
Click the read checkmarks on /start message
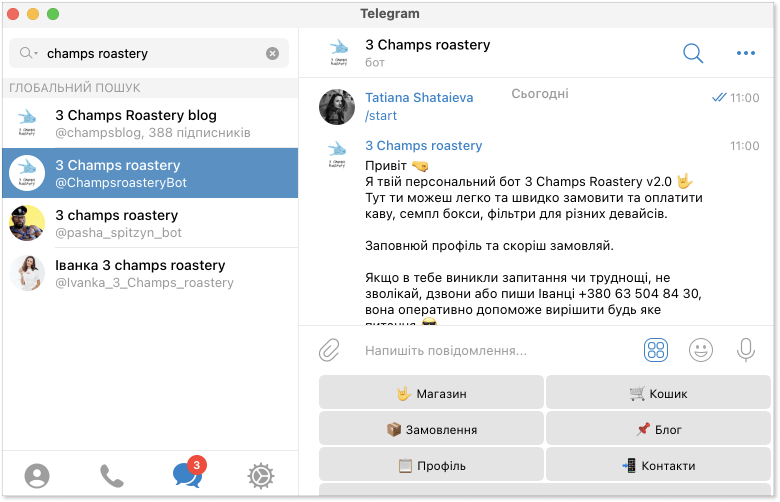click(719, 98)
